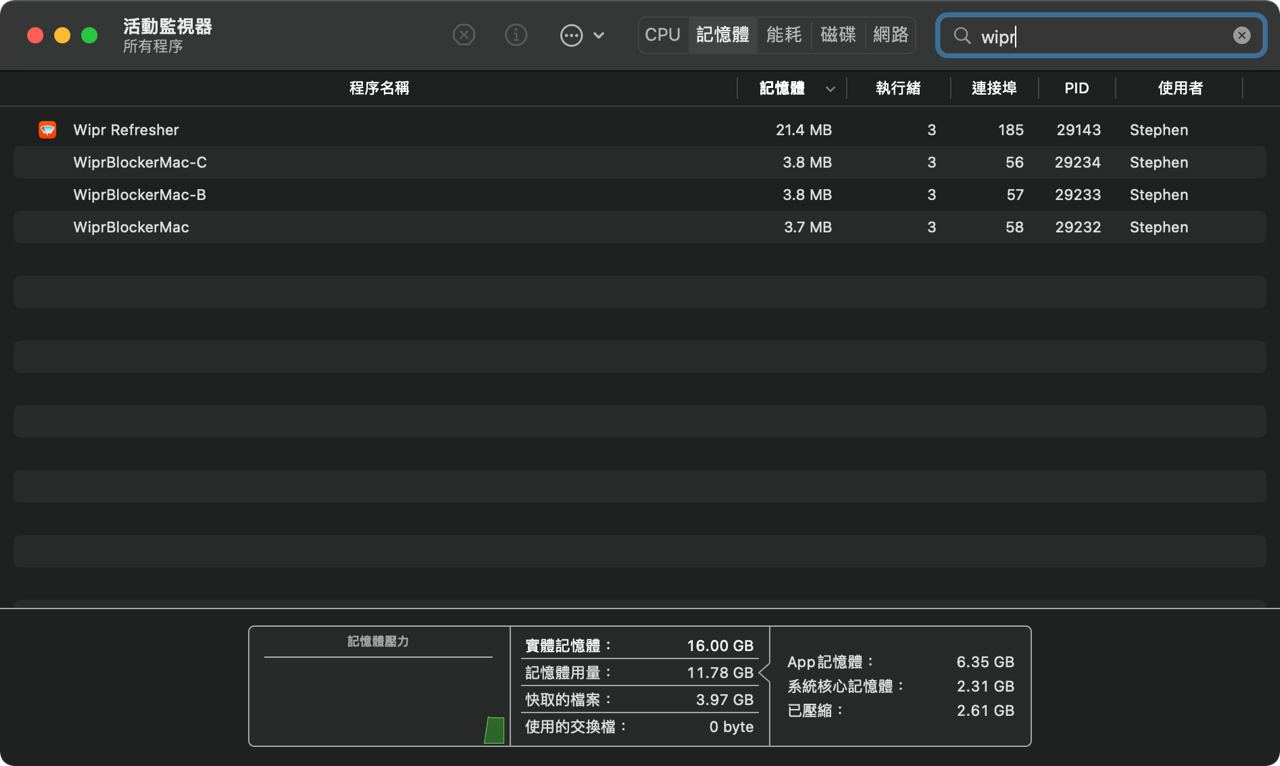Sort by 執行緒 column header

pyautogui.click(x=898, y=88)
